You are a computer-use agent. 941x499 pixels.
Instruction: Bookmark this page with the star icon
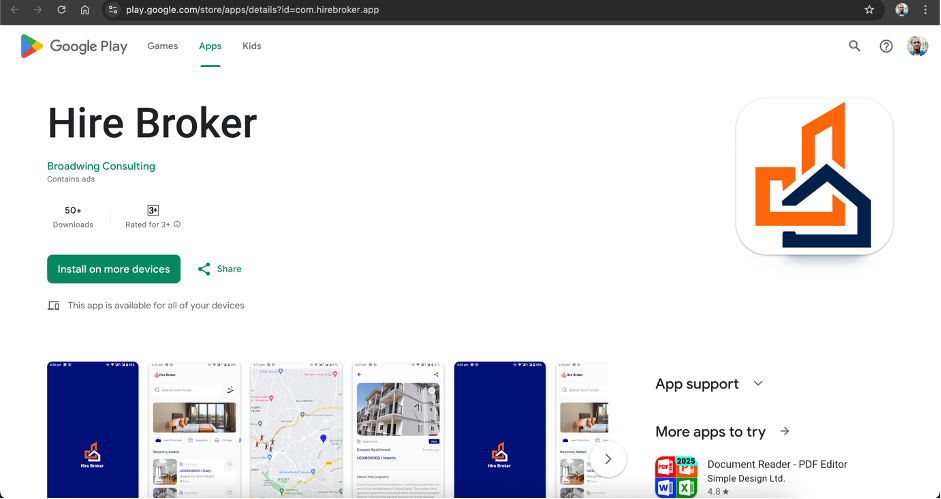(869, 10)
